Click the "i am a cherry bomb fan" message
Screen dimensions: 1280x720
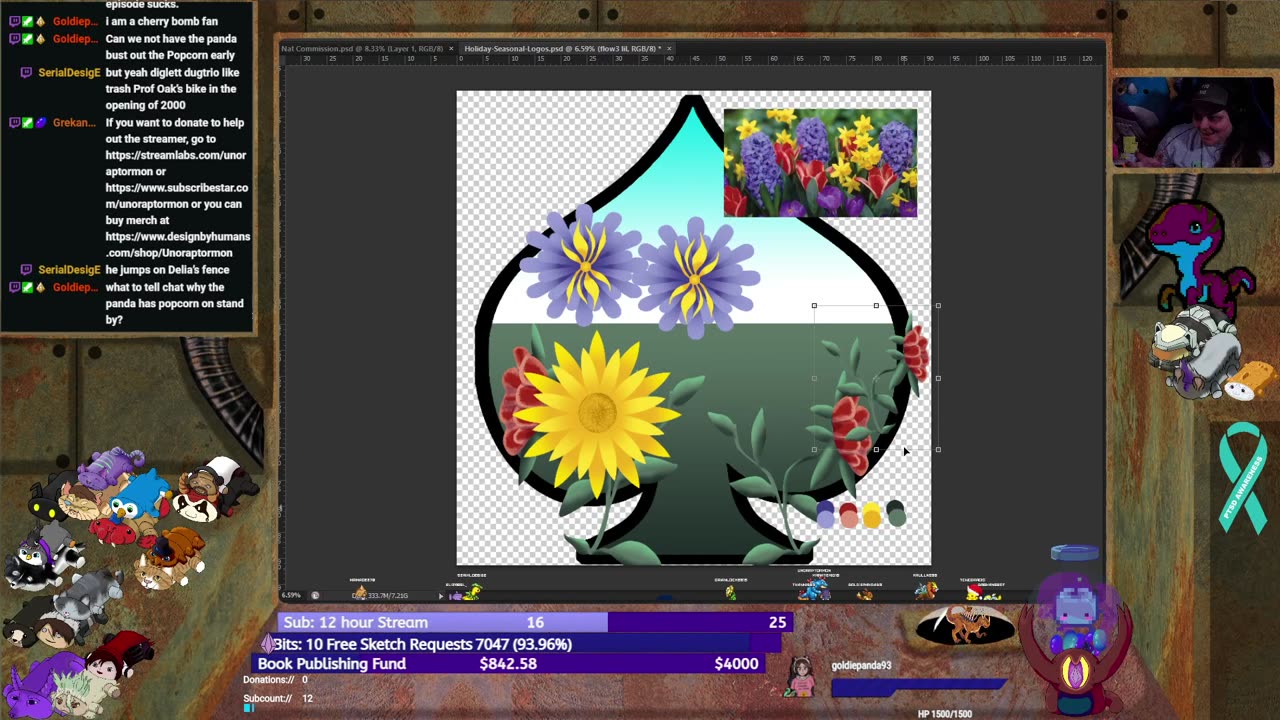point(162,22)
